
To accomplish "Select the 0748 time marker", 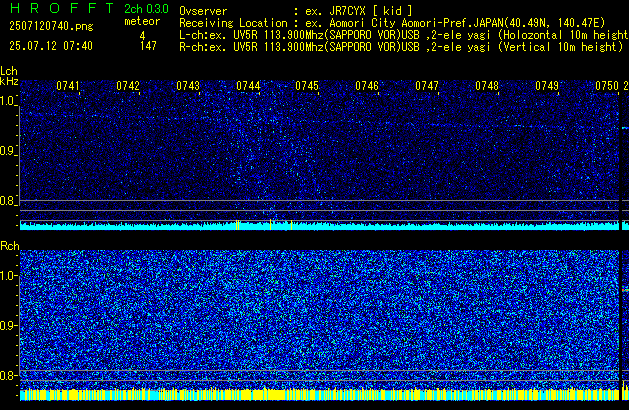I will click(x=487, y=86).
